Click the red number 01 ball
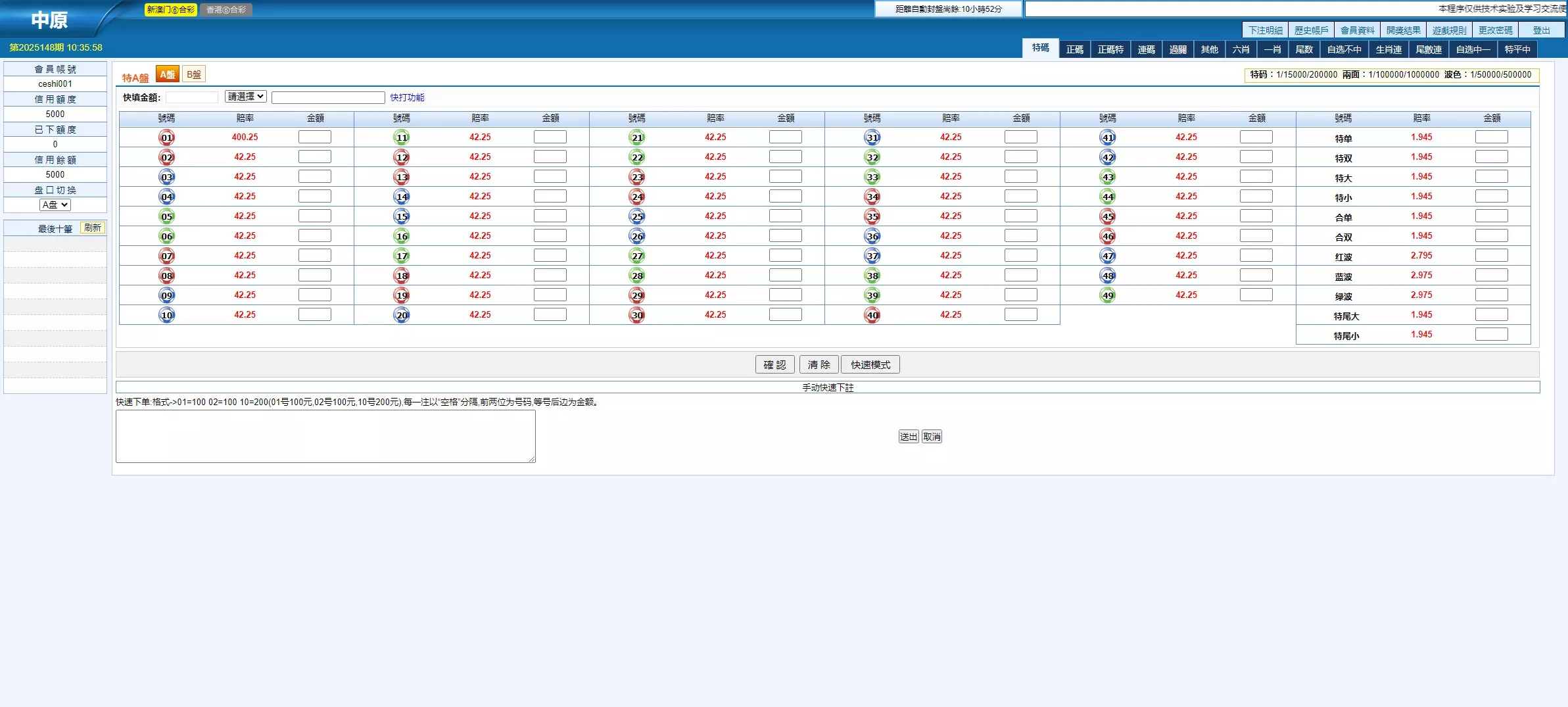The image size is (1568, 707). tap(167, 137)
